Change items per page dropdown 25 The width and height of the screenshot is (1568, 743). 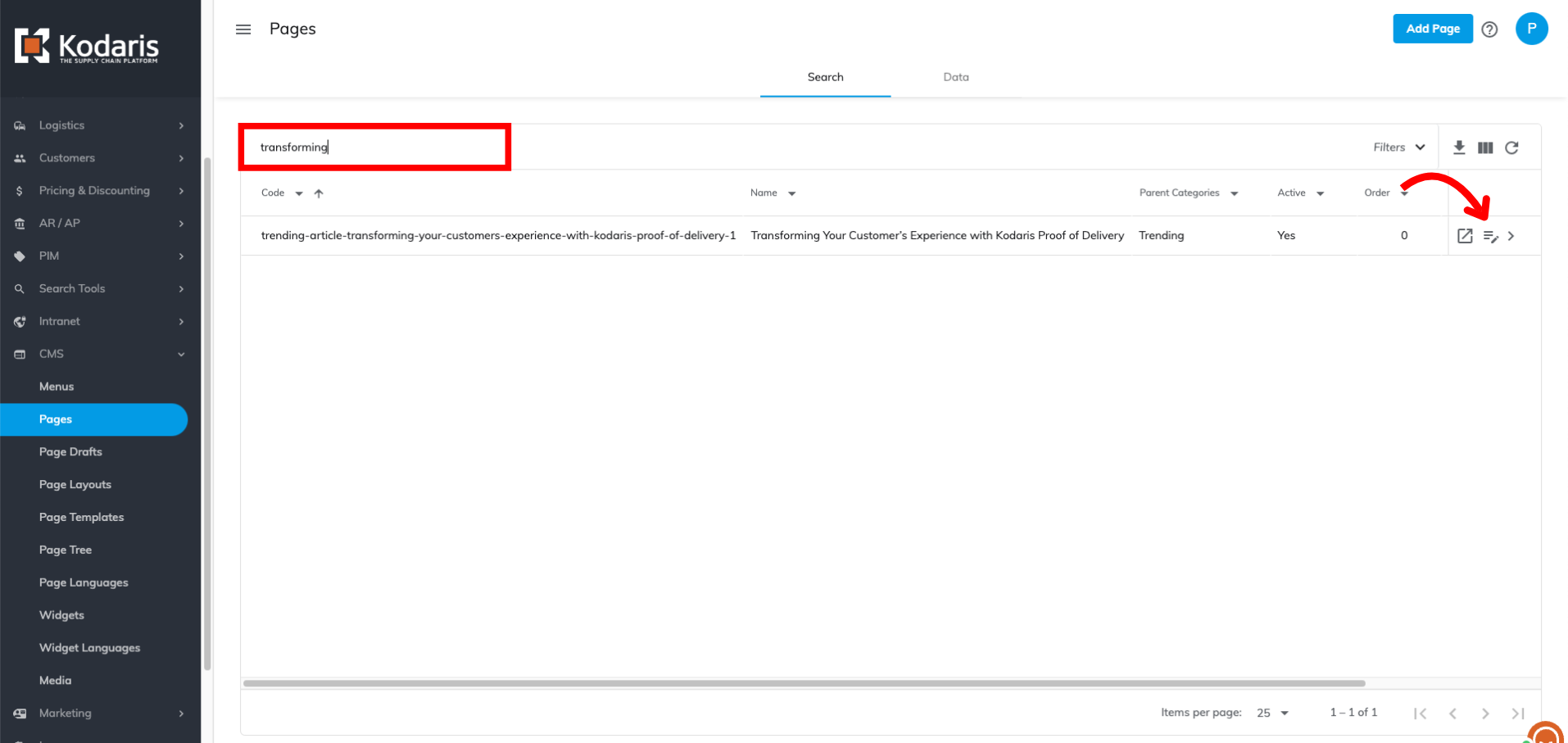(1273, 713)
